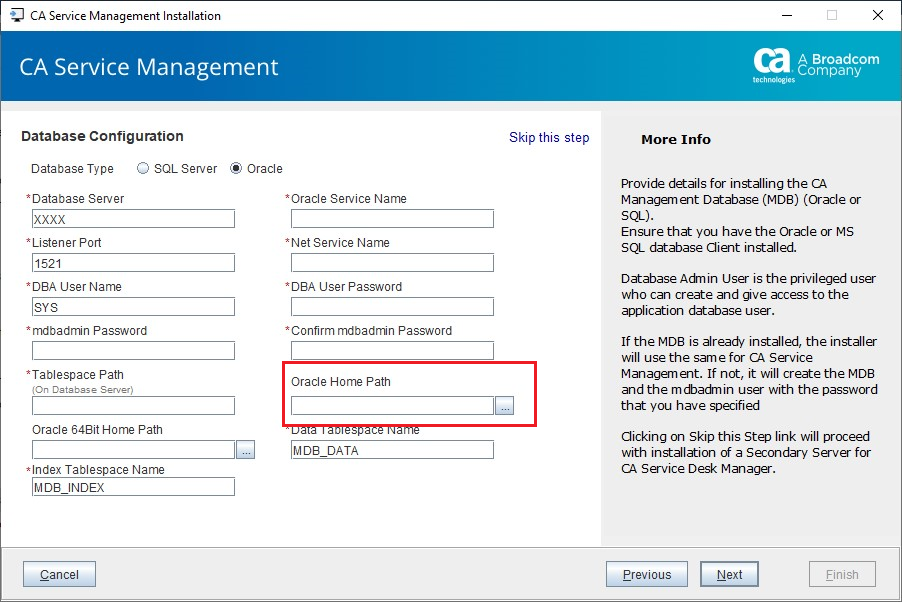
Task: Click into the Listener Port field
Action: [x=133, y=263]
